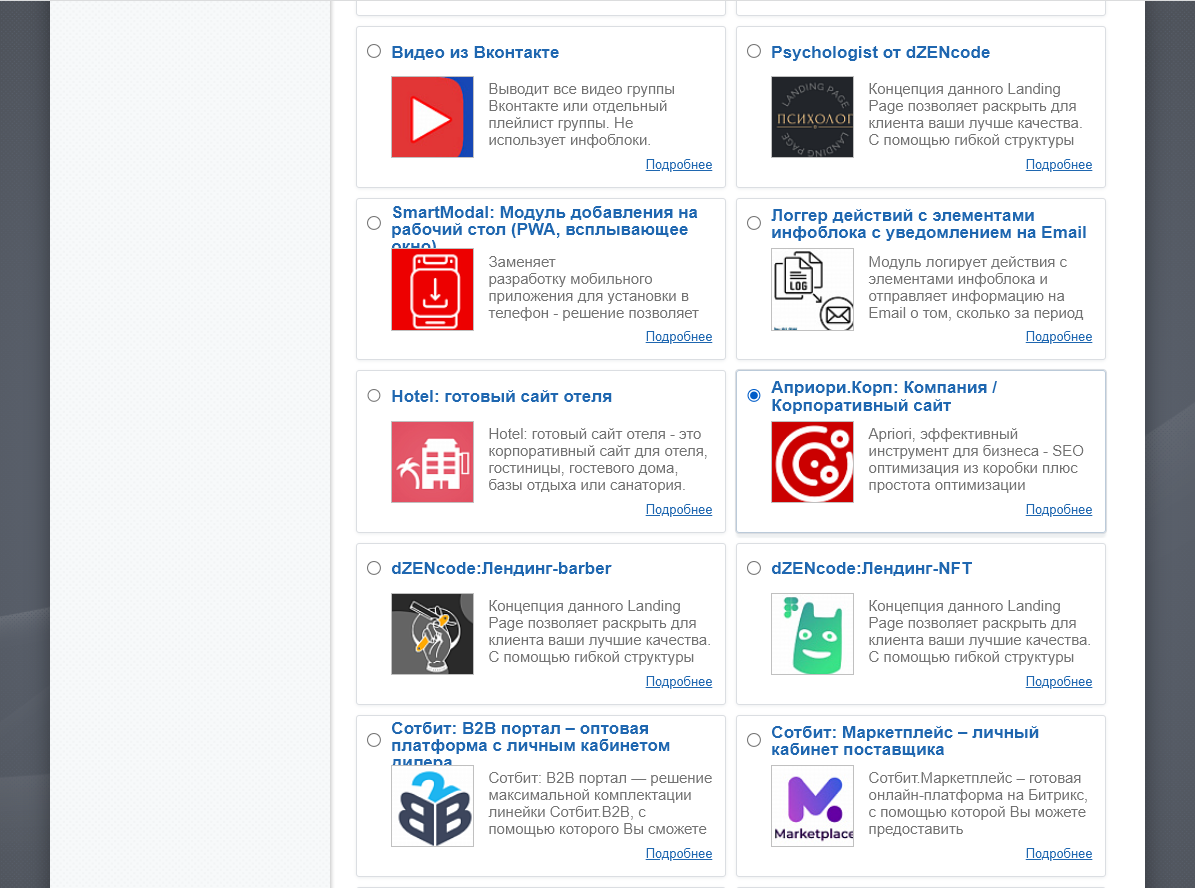Click the Априори.Корп red circles icon
Viewport: 1195px width, 888px height.
[812, 461]
